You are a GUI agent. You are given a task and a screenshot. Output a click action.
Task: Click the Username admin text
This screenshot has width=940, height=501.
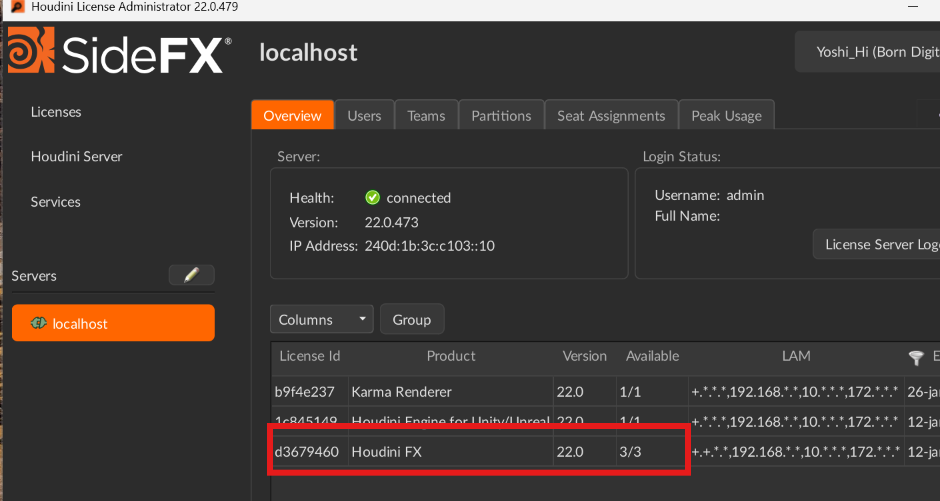pyautogui.click(x=709, y=195)
